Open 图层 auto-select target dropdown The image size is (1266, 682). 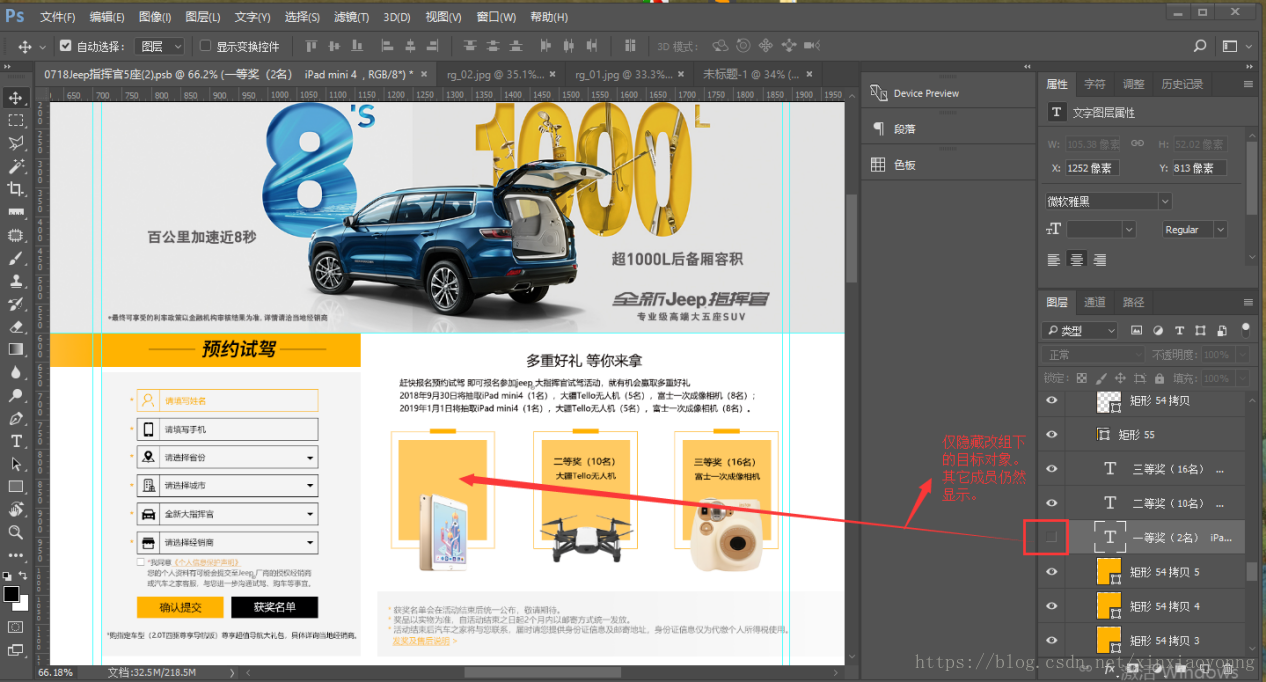(x=161, y=46)
